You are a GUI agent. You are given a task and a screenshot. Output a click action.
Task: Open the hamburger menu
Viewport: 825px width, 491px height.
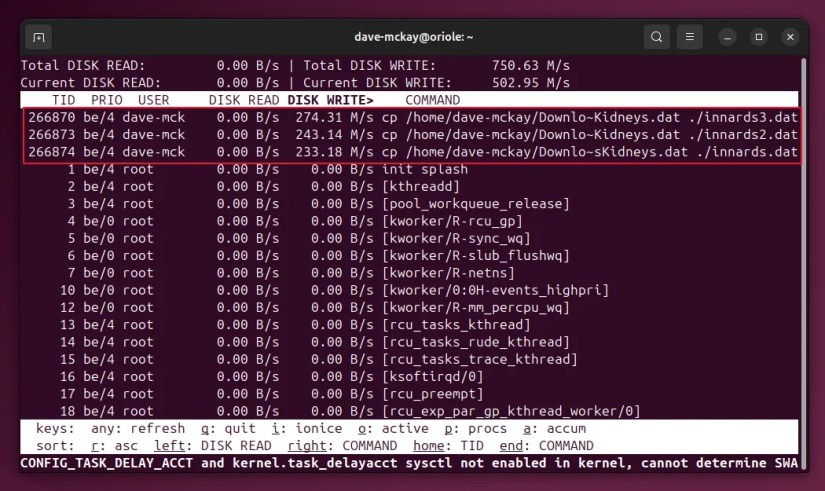click(690, 37)
